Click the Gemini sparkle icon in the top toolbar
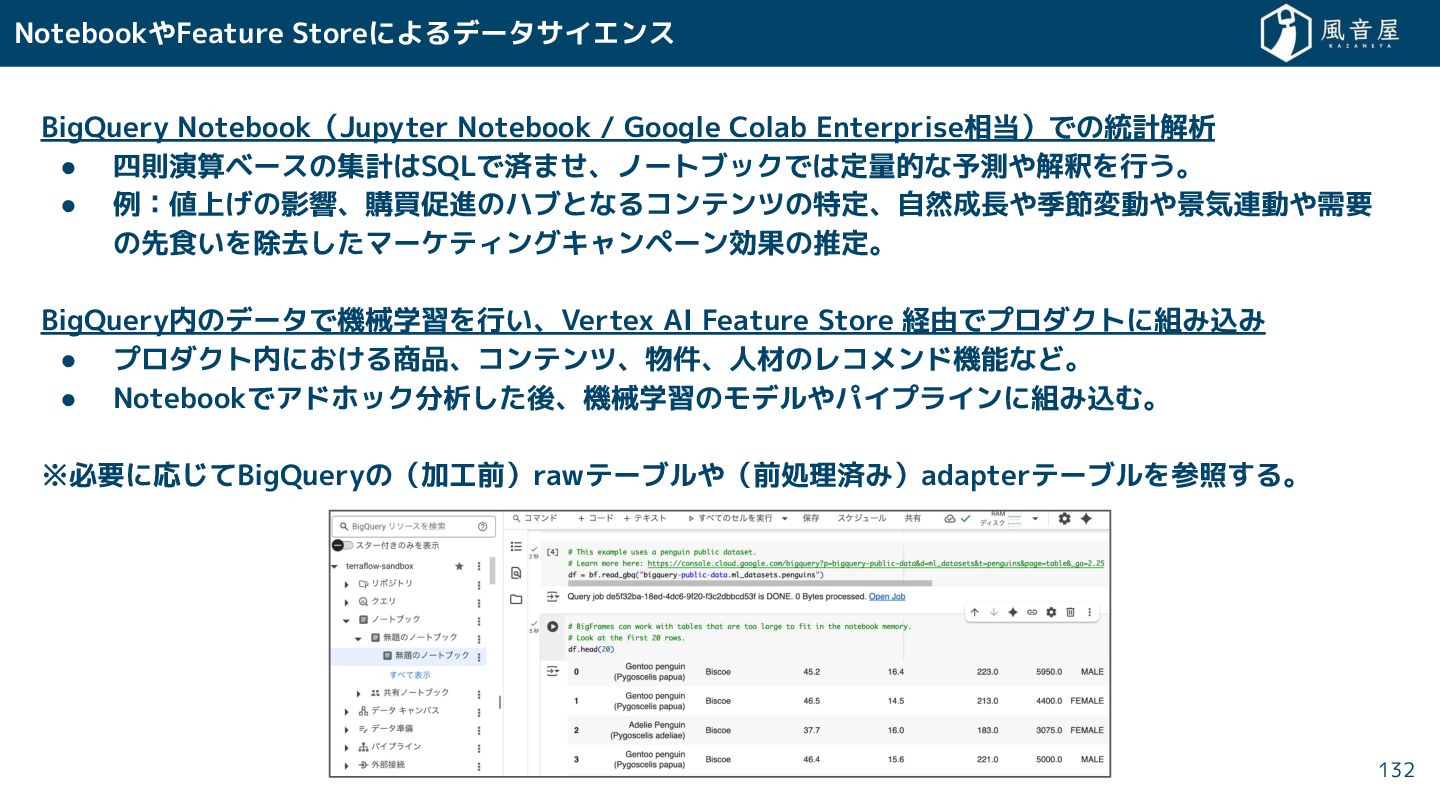The width and height of the screenshot is (1440, 810). click(x=1086, y=519)
